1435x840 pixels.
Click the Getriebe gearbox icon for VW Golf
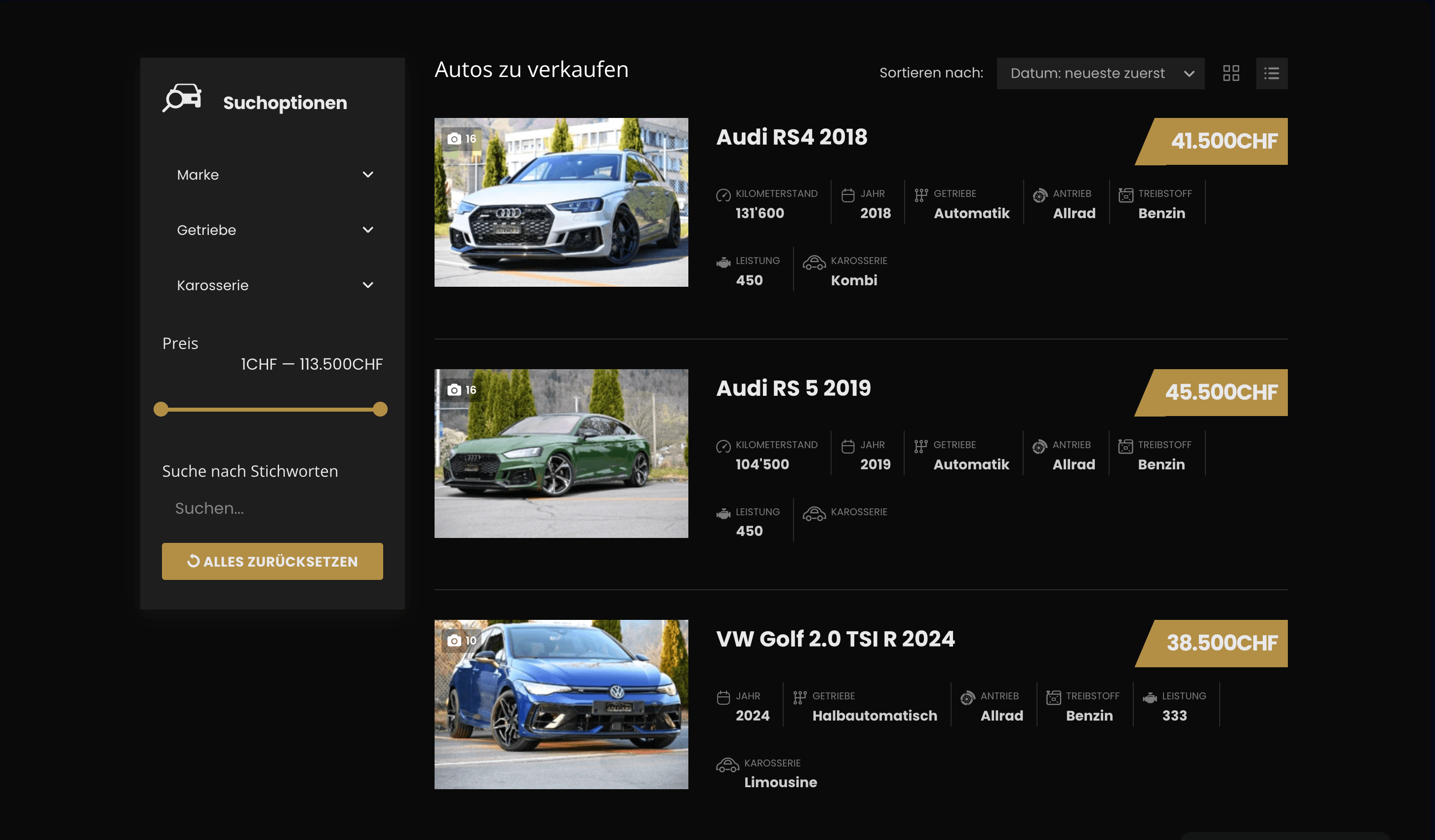click(x=799, y=697)
